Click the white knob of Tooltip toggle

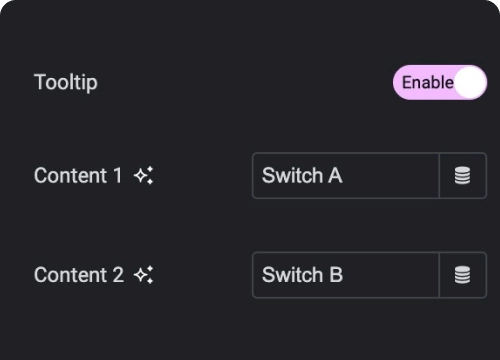(470, 82)
